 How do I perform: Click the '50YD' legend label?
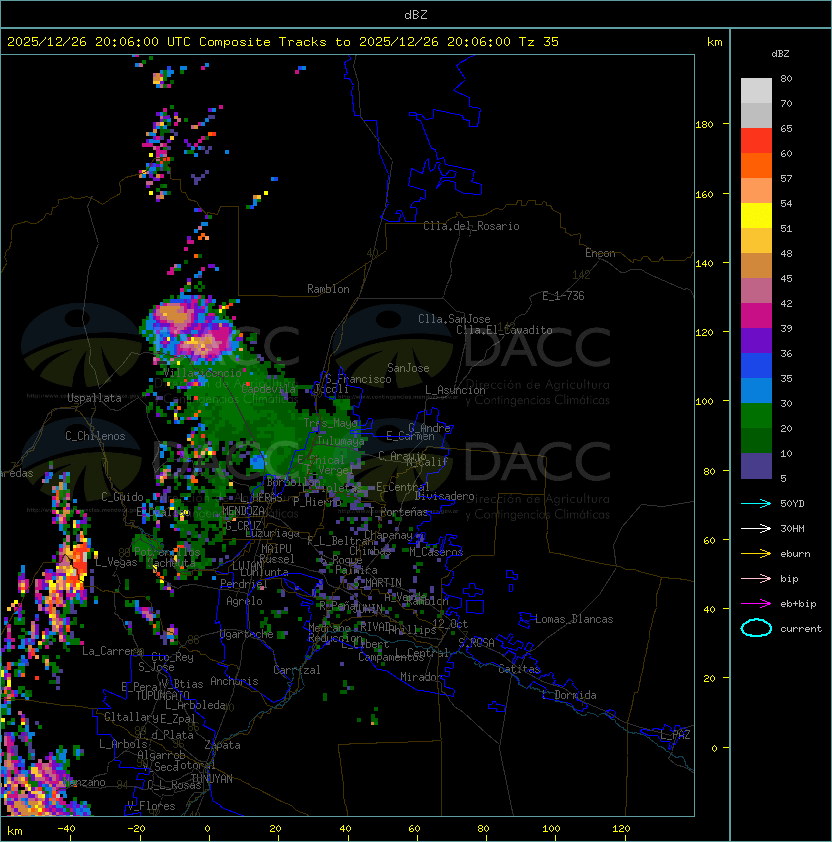click(792, 503)
